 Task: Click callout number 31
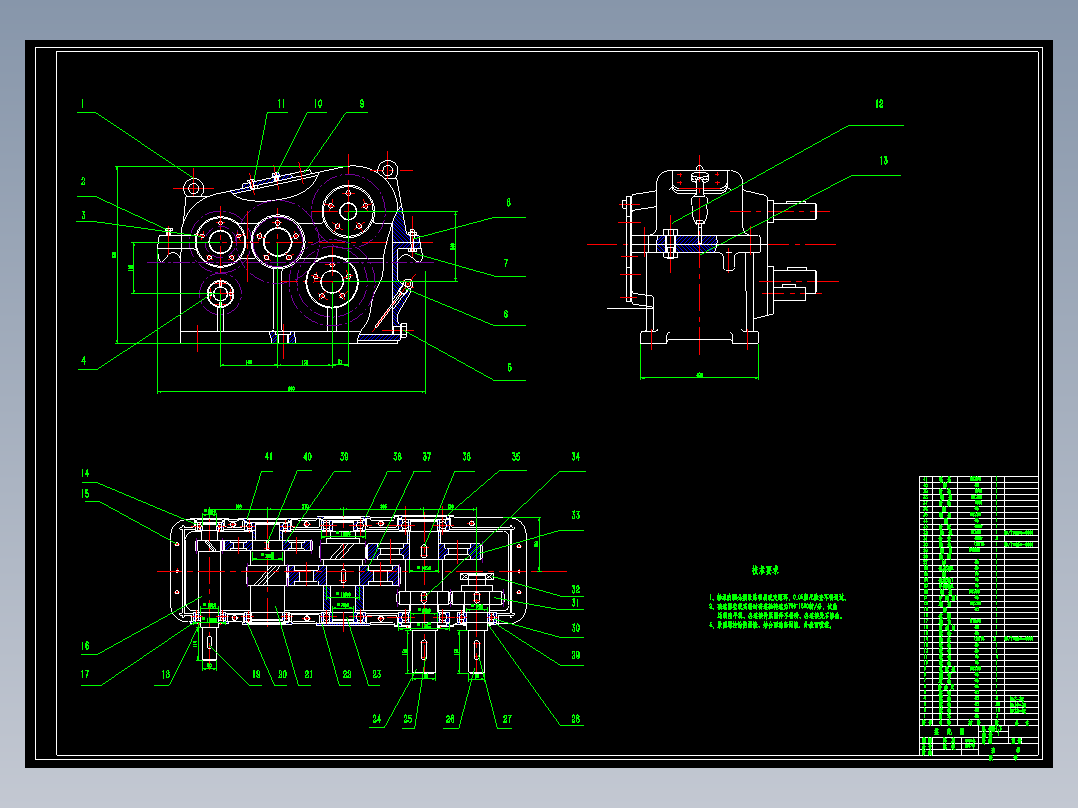pyautogui.click(x=575, y=603)
